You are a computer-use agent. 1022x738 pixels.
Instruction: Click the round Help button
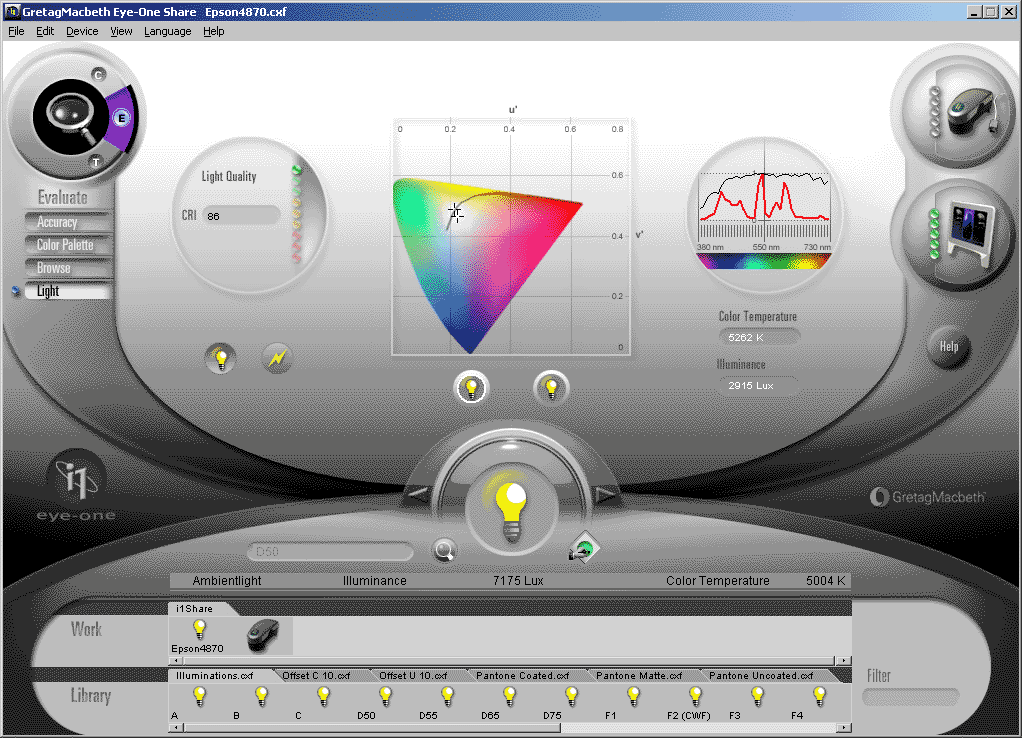(x=949, y=347)
